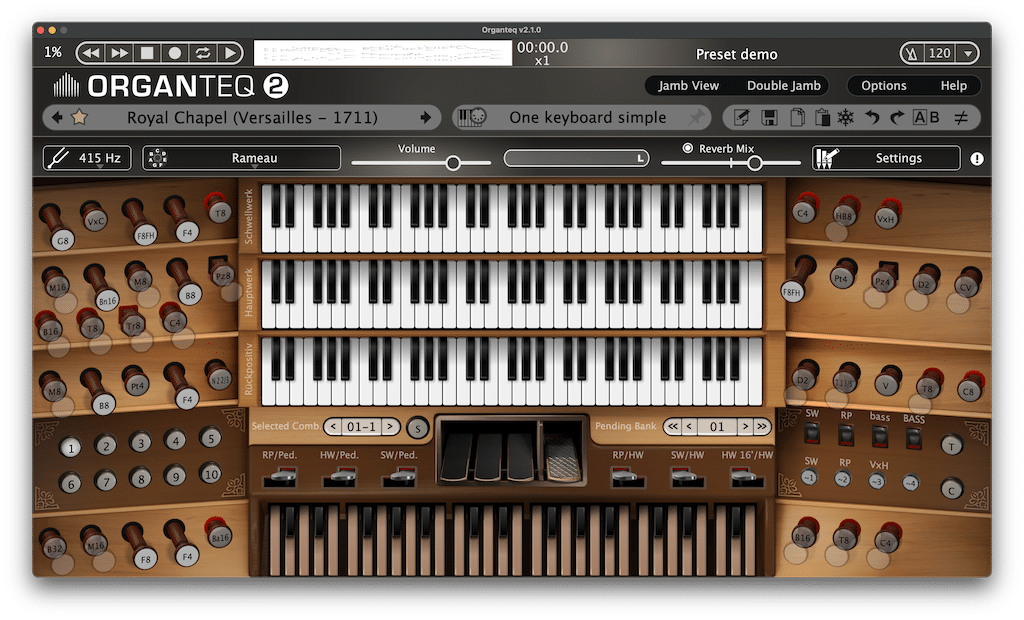This screenshot has width=1024, height=620.
Task: Pull the C8 stop knob
Action: pos(968,391)
